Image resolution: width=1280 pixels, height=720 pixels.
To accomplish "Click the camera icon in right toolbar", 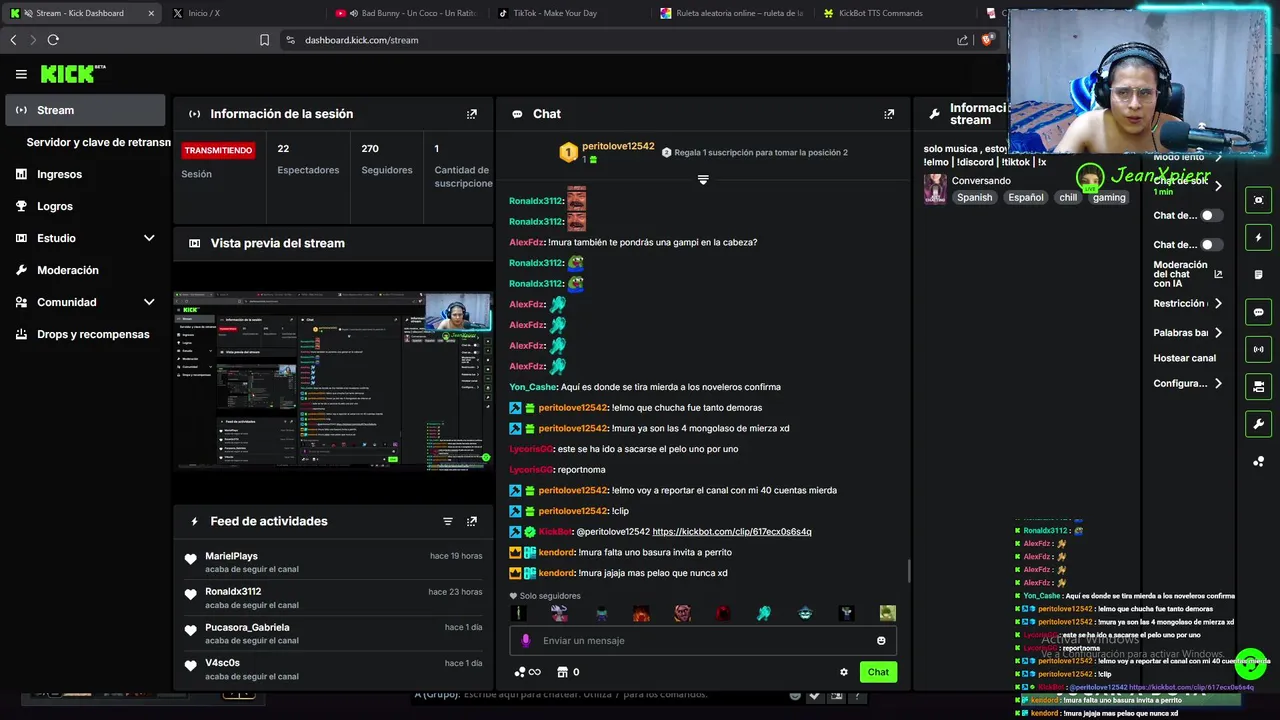I will coord(1258,387).
